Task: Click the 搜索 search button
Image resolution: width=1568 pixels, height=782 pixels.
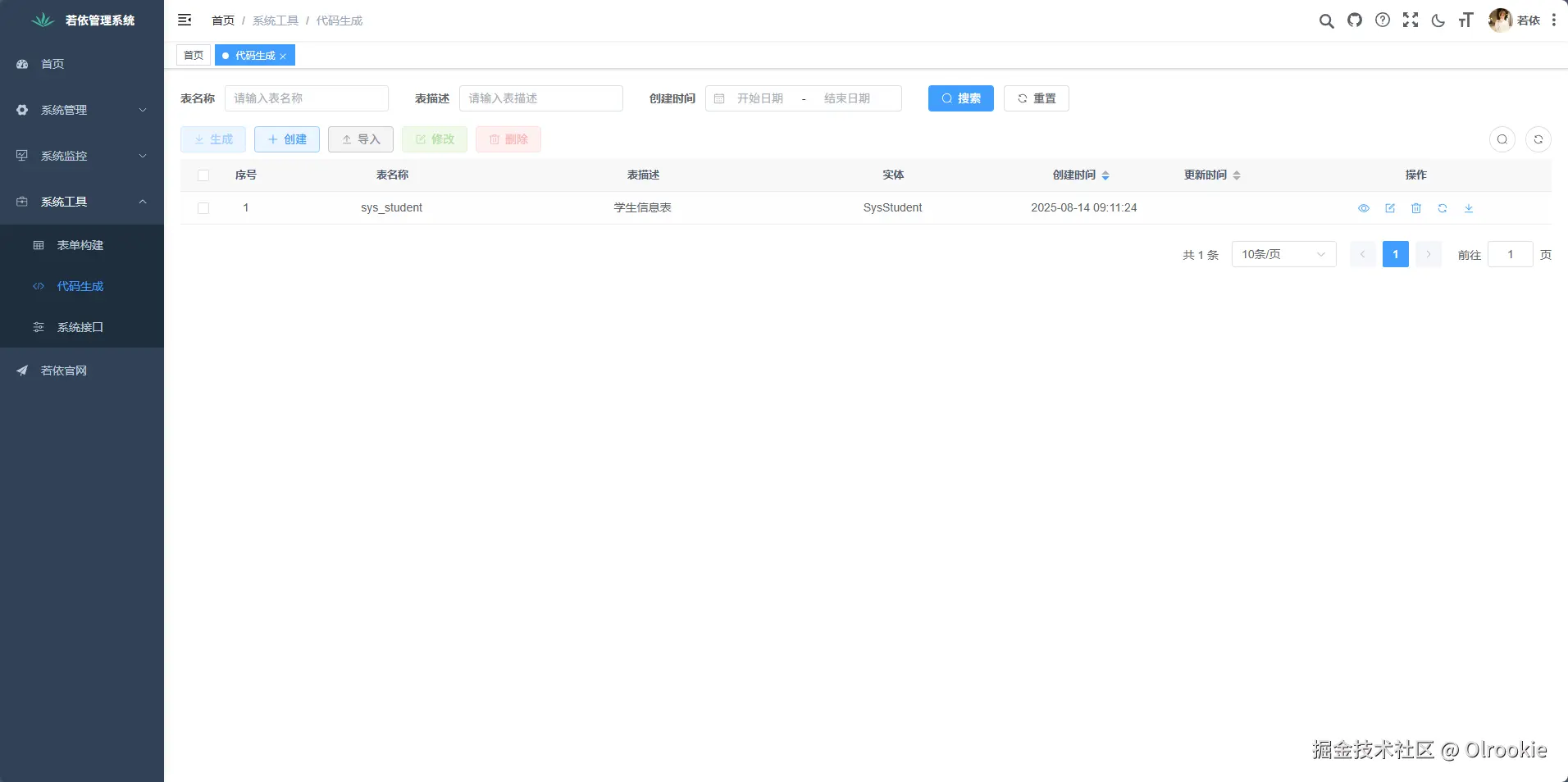Action: point(960,98)
